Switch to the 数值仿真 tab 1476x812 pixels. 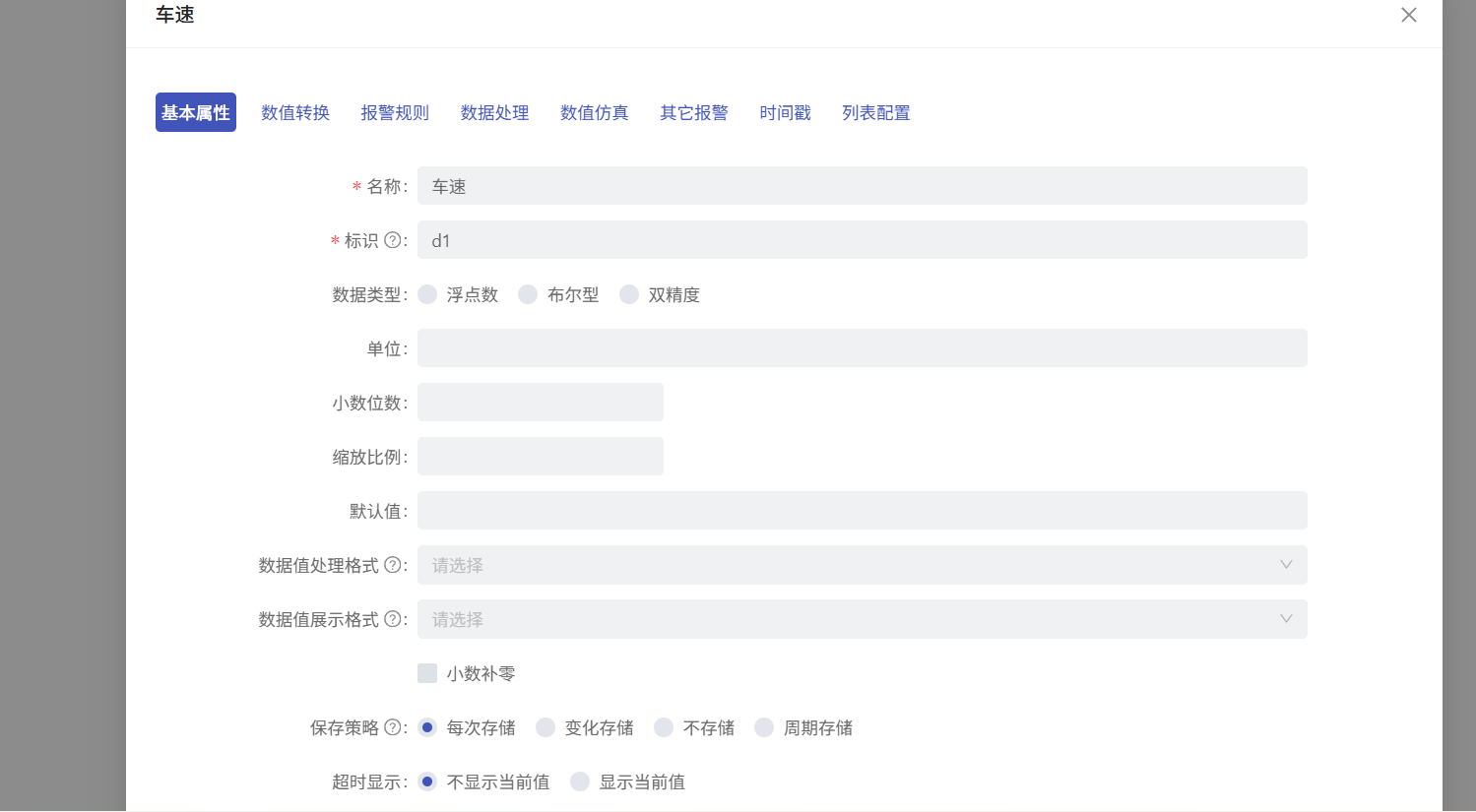[593, 112]
